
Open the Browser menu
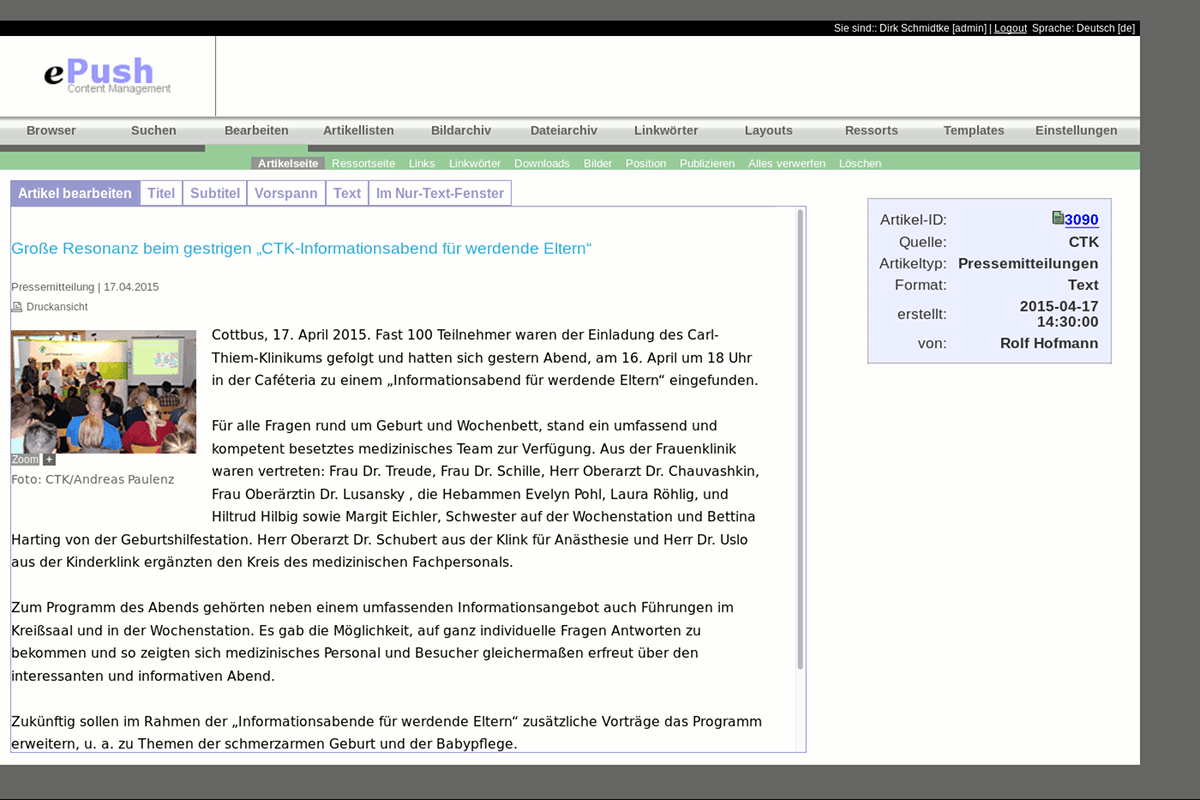coord(51,131)
